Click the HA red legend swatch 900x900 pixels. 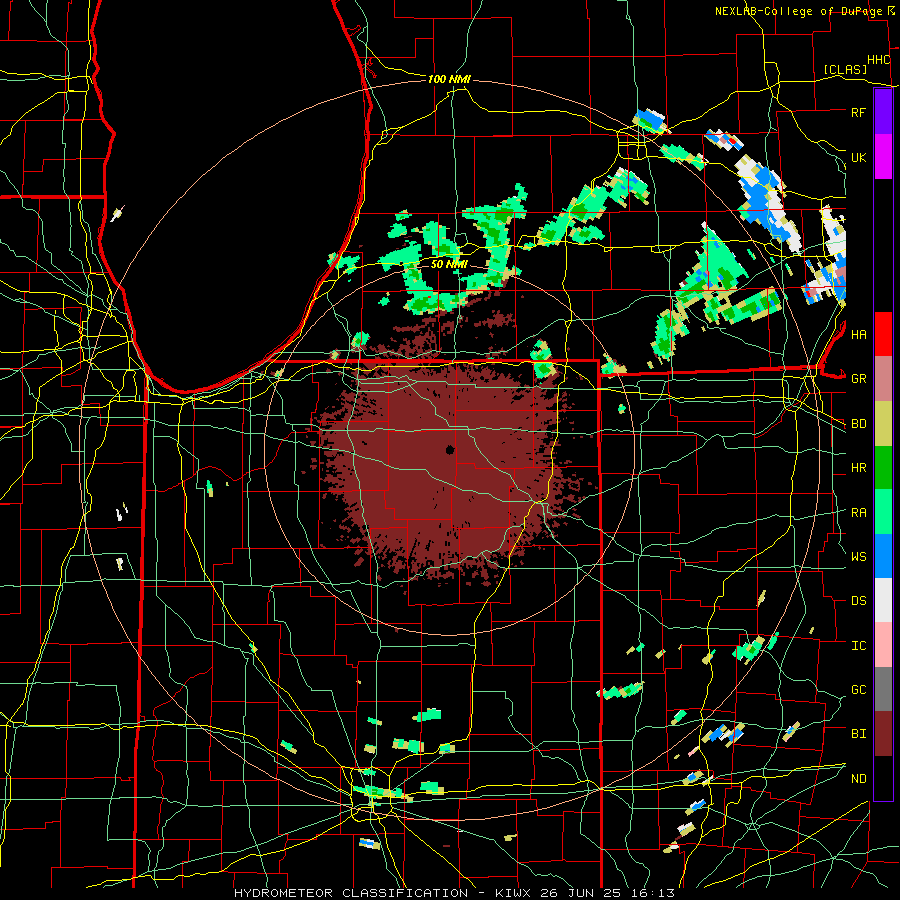[x=883, y=334]
